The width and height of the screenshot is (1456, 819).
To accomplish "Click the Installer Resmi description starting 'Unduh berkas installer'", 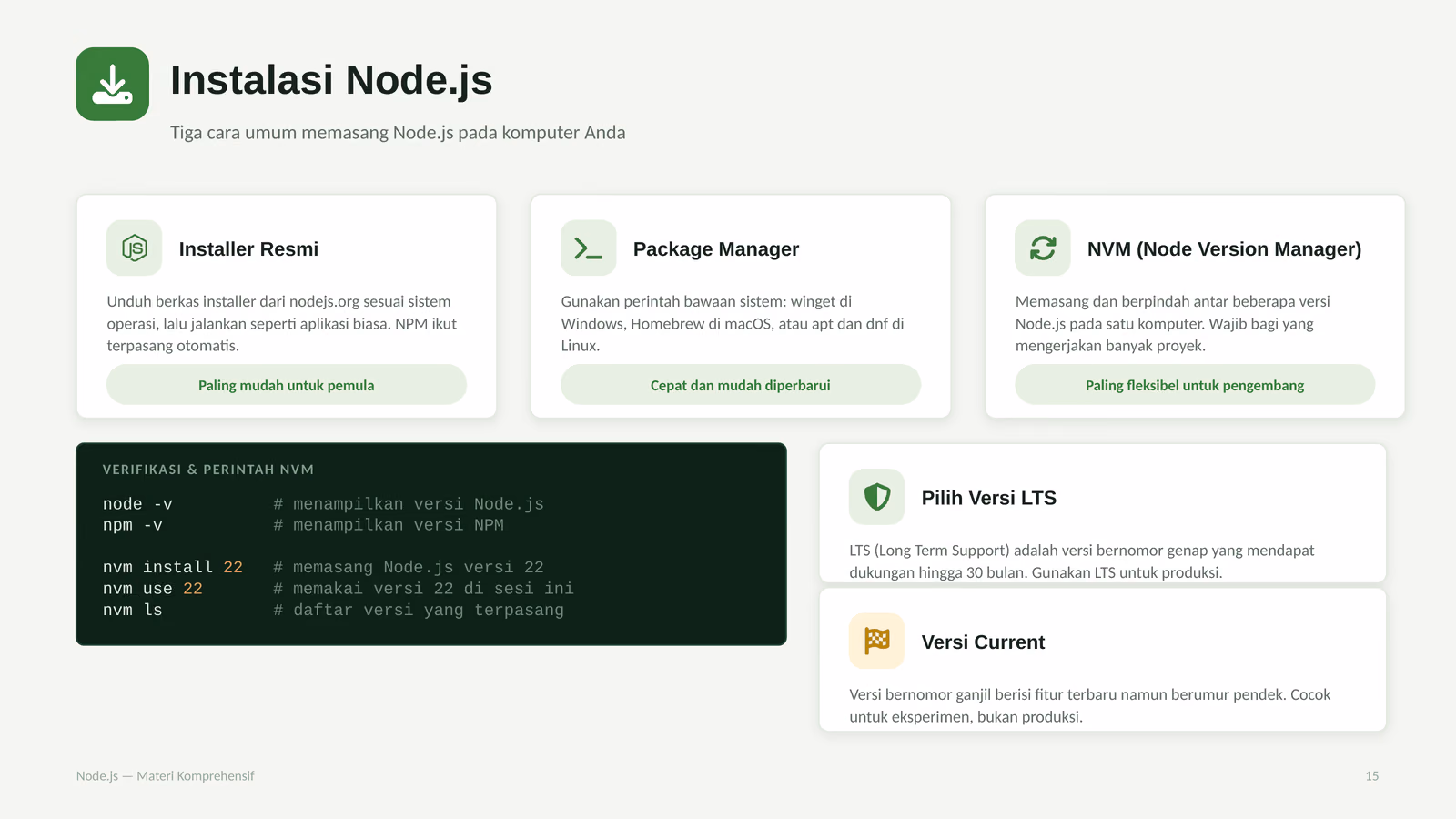I will click(x=282, y=324).
